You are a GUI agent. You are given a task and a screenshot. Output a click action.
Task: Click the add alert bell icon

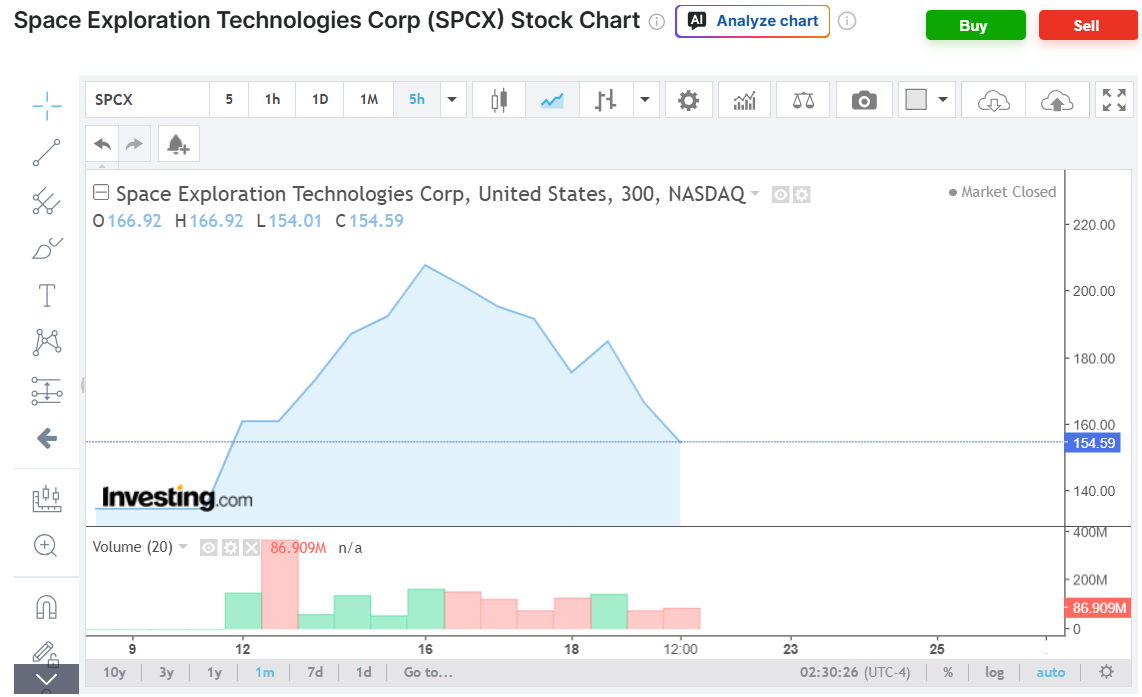(178, 144)
